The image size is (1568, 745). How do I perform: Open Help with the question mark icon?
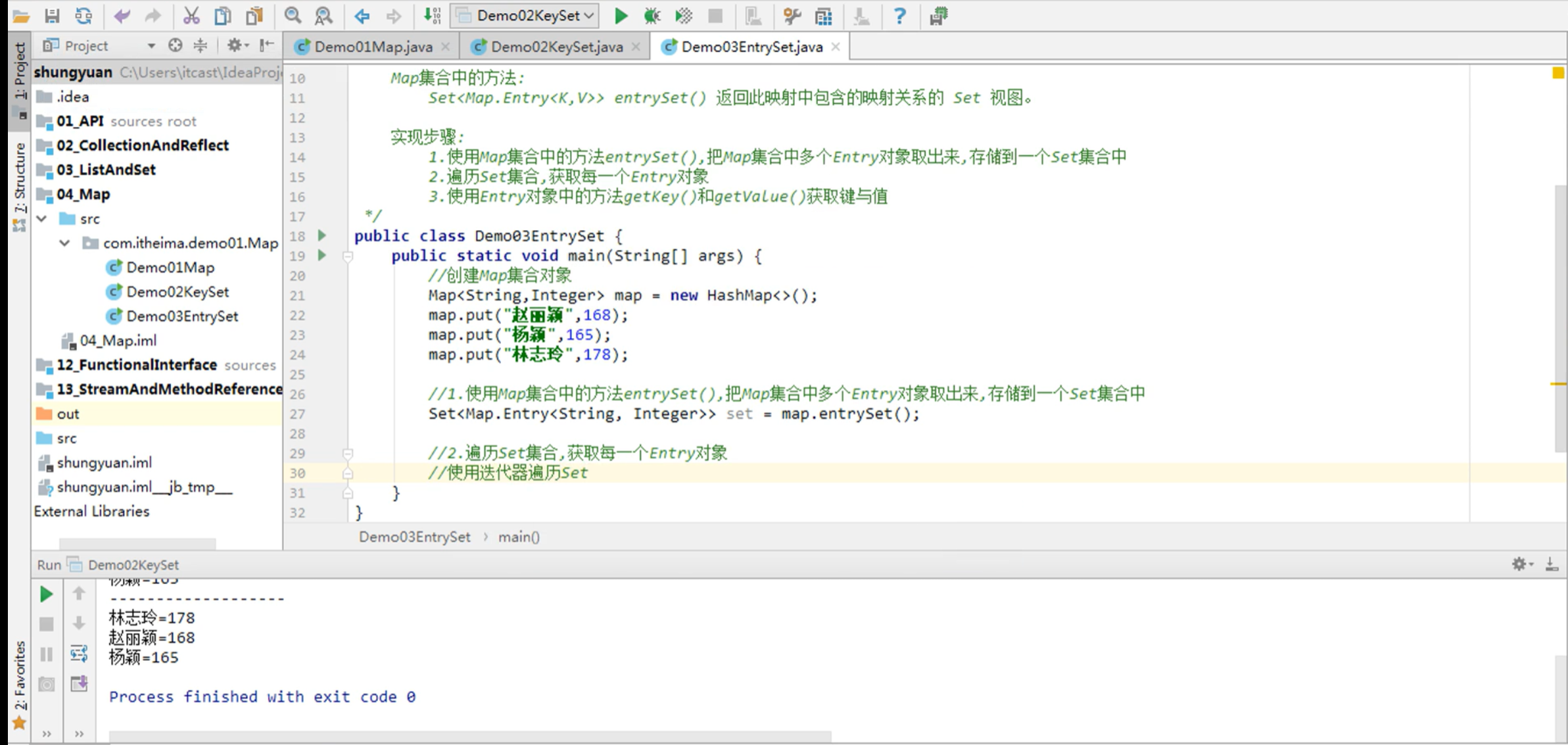pos(899,16)
